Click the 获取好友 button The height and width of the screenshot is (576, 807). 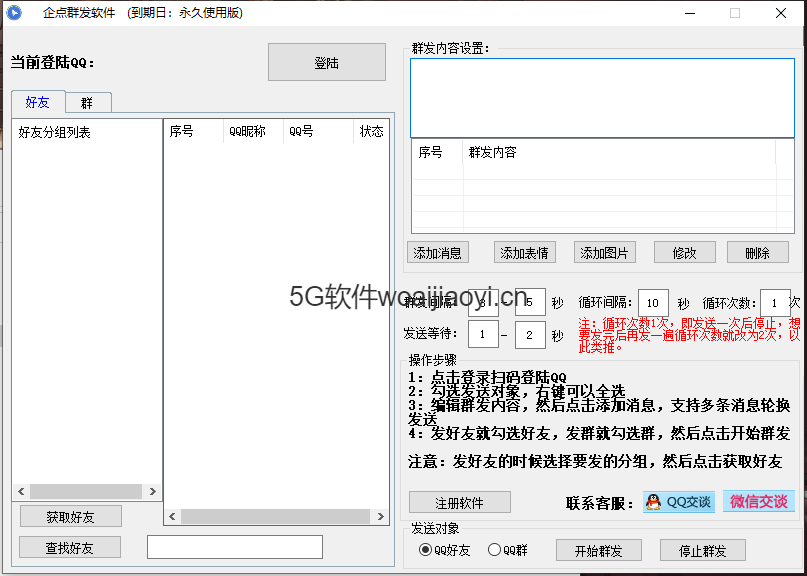(71, 516)
